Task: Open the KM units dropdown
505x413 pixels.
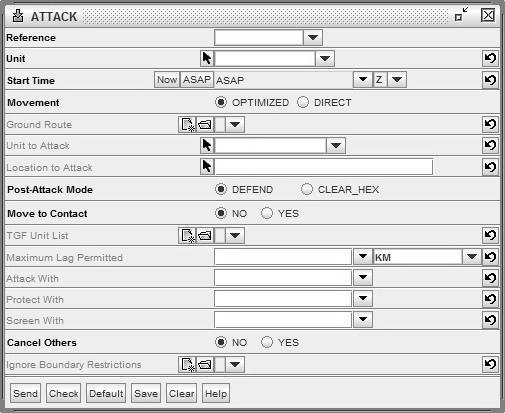Action: click(471, 257)
